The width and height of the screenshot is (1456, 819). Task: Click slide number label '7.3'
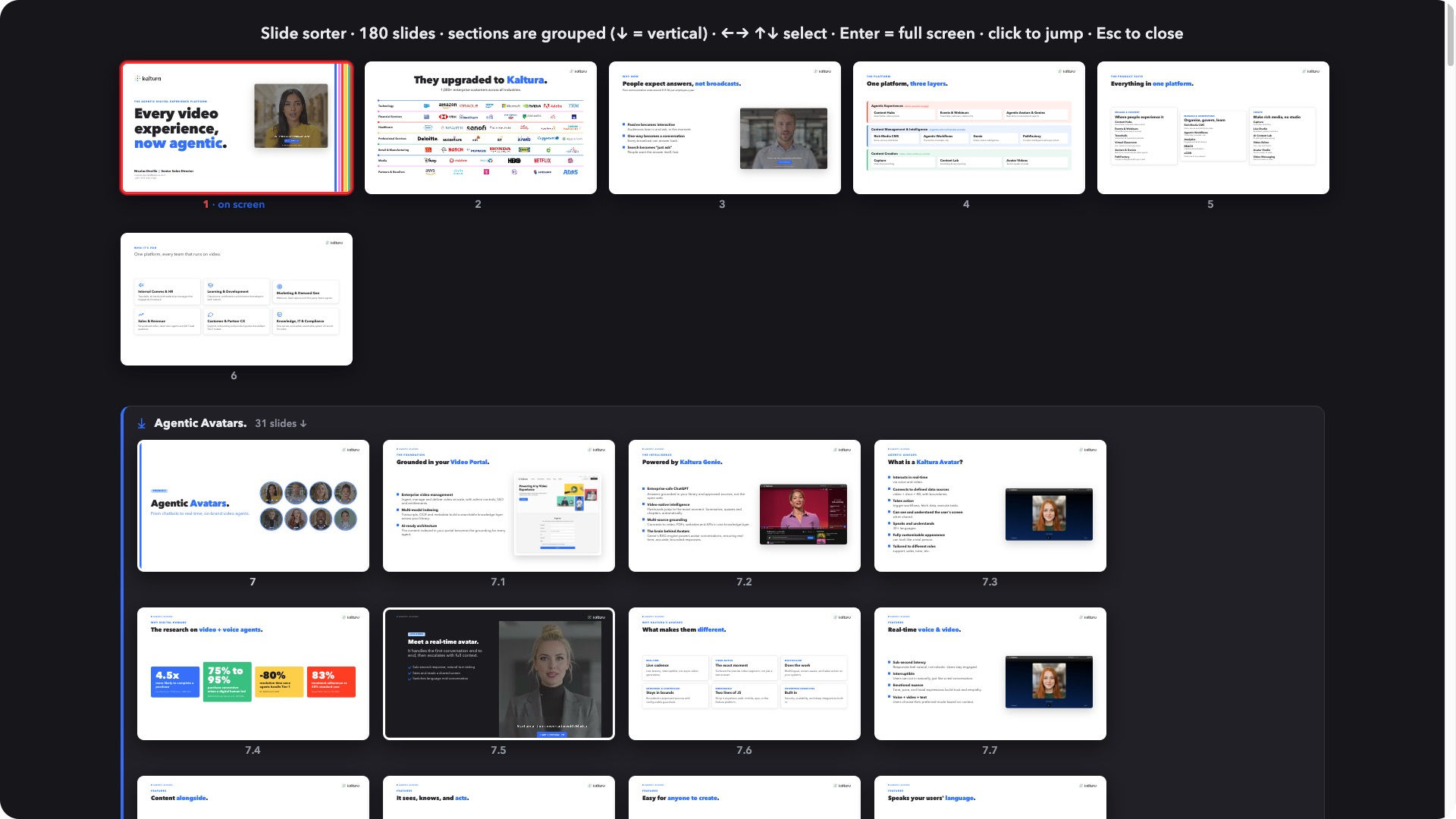(x=990, y=582)
